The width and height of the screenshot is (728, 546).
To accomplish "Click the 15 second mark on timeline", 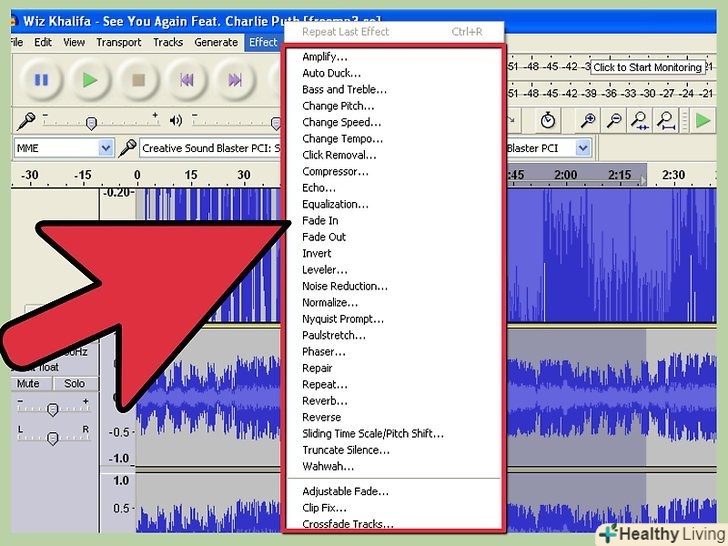I will 191,175.
